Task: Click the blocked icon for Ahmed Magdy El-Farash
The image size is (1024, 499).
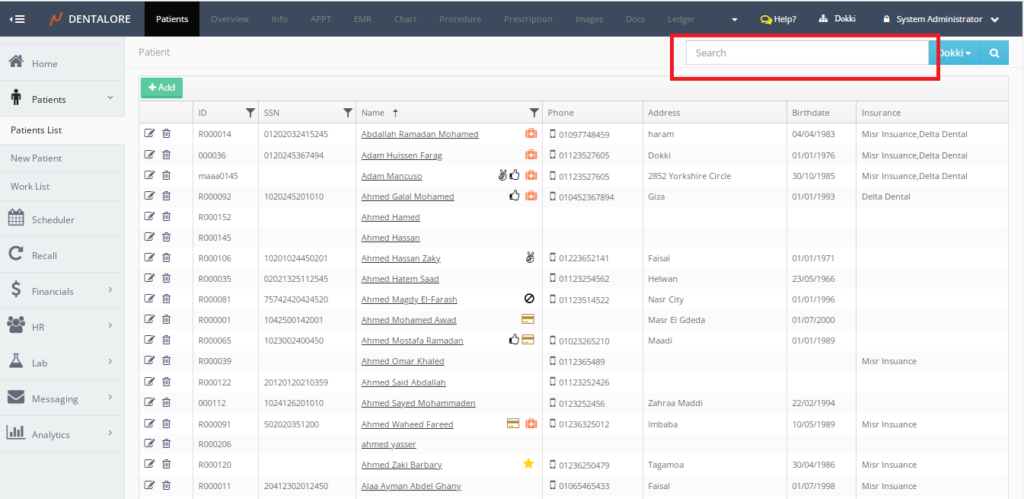Action: (x=528, y=299)
